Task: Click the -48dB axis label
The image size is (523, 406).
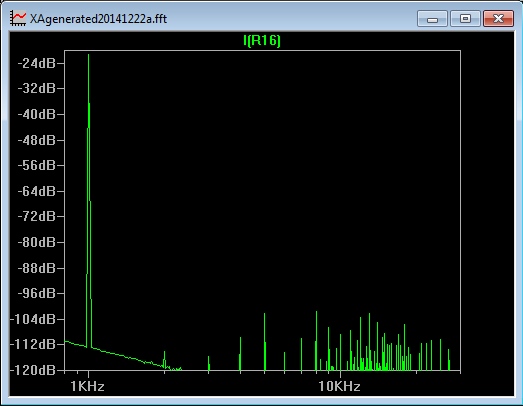Action: (36, 140)
